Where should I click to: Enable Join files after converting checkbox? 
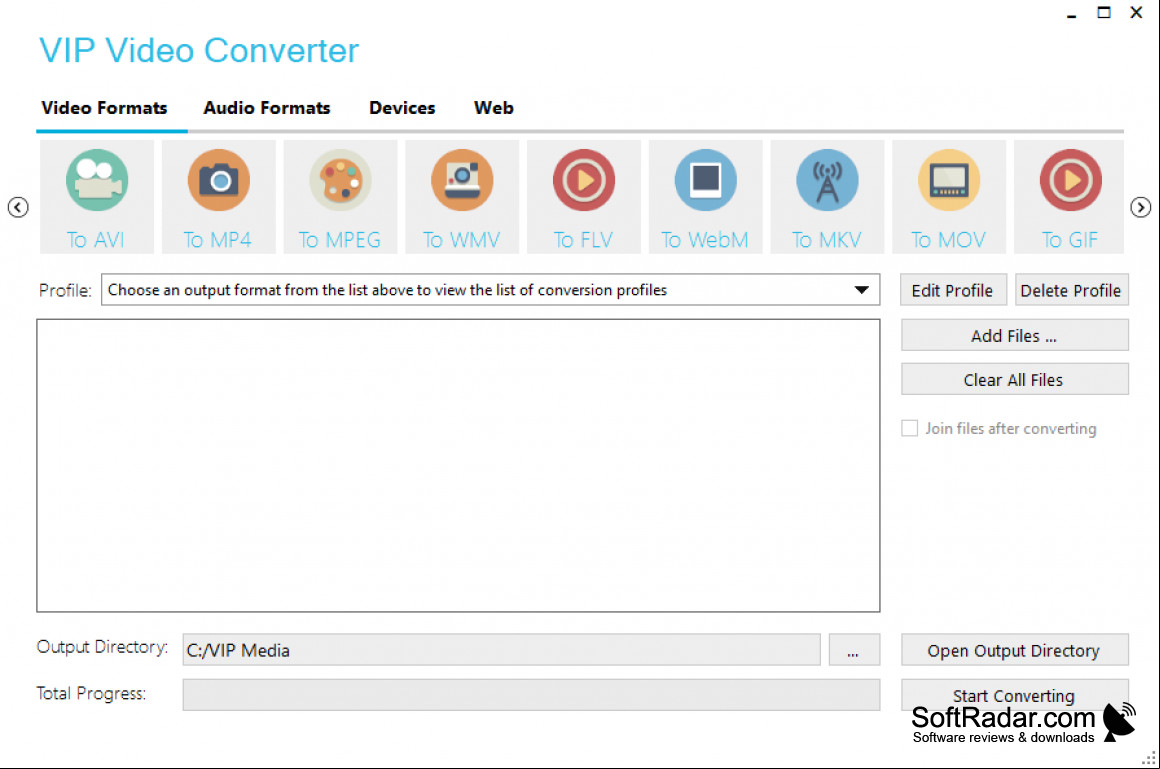[x=910, y=429]
